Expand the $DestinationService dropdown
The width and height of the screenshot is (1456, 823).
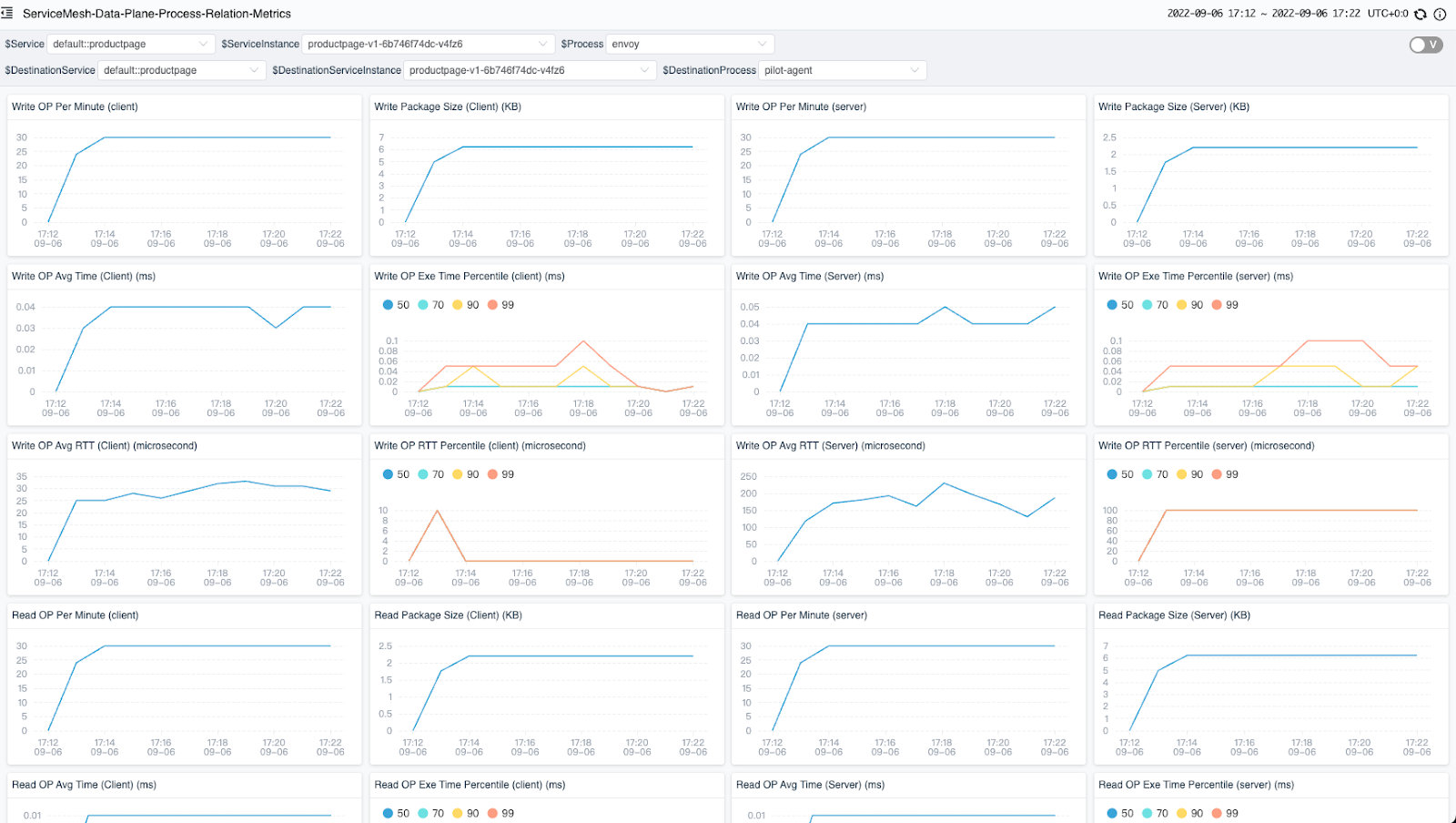click(x=181, y=70)
